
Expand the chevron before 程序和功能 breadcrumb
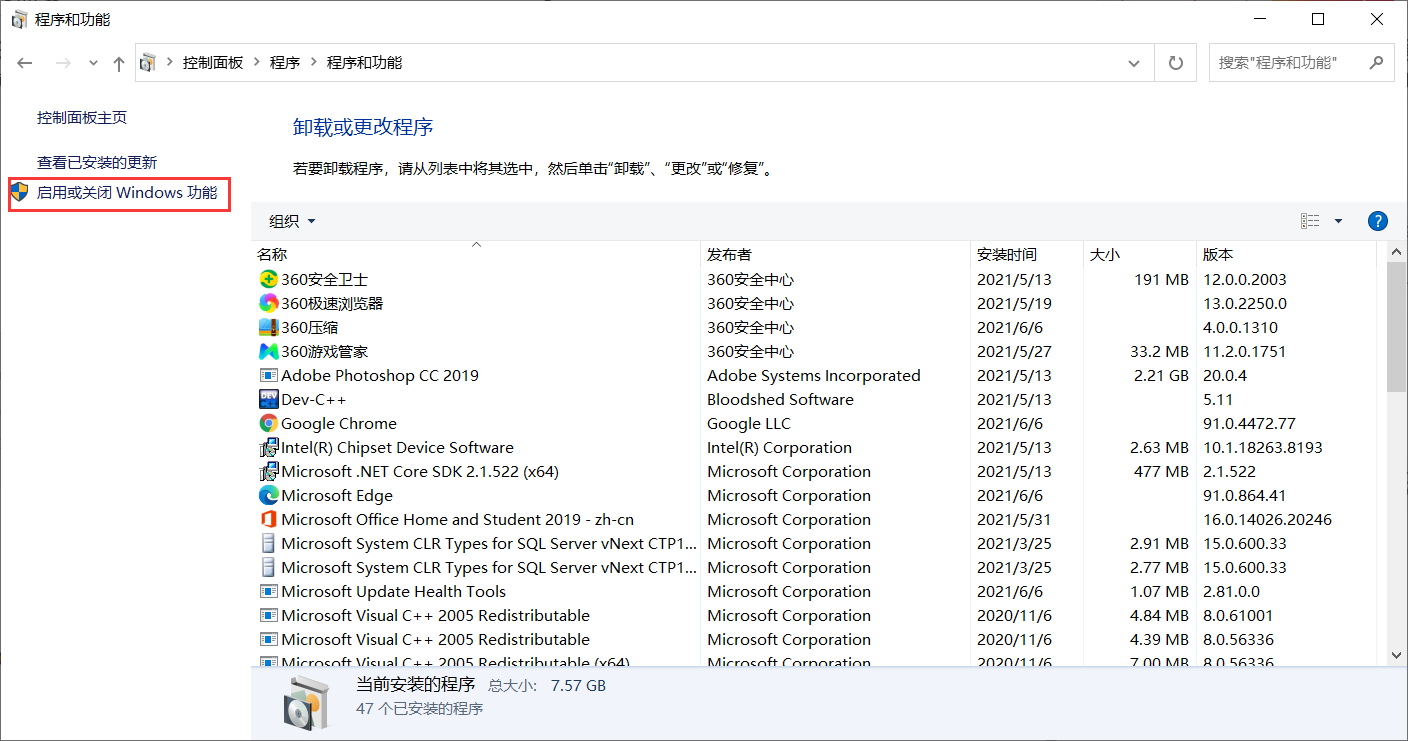pyautogui.click(x=314, y=63)
